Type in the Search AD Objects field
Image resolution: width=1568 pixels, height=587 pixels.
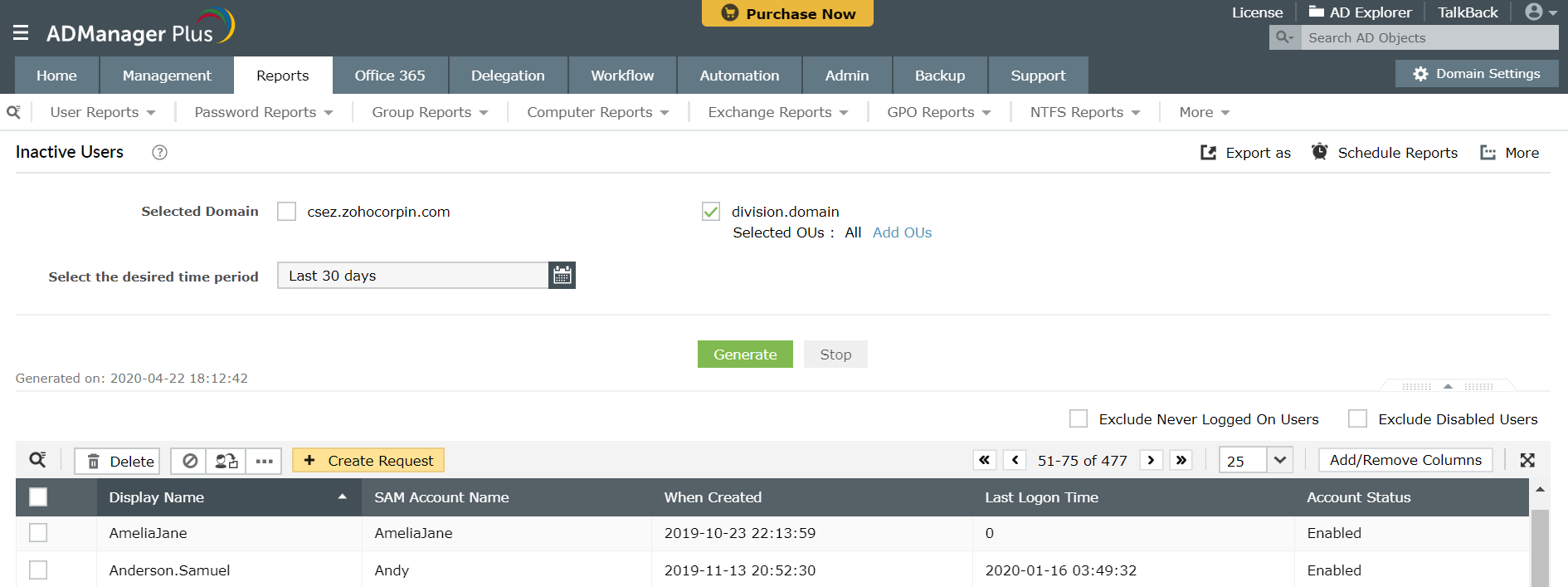(x=1427, y=37)
